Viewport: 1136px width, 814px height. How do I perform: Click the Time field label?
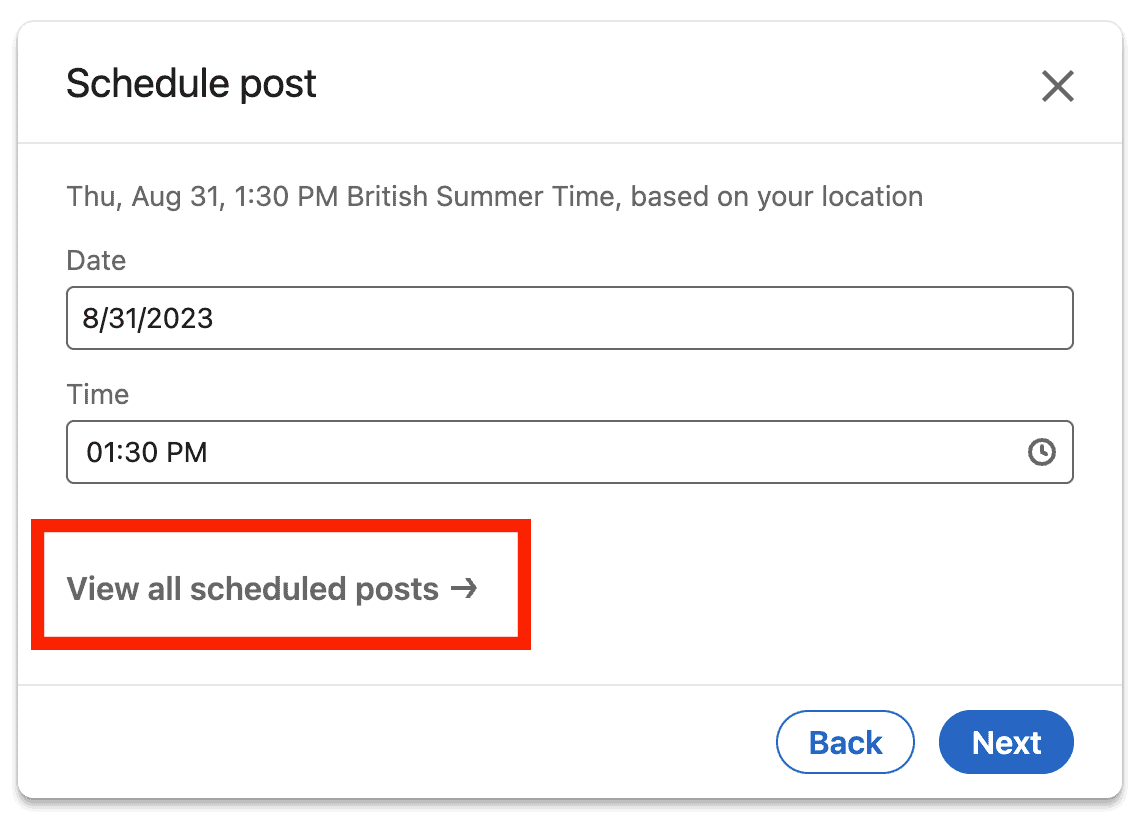98,394
